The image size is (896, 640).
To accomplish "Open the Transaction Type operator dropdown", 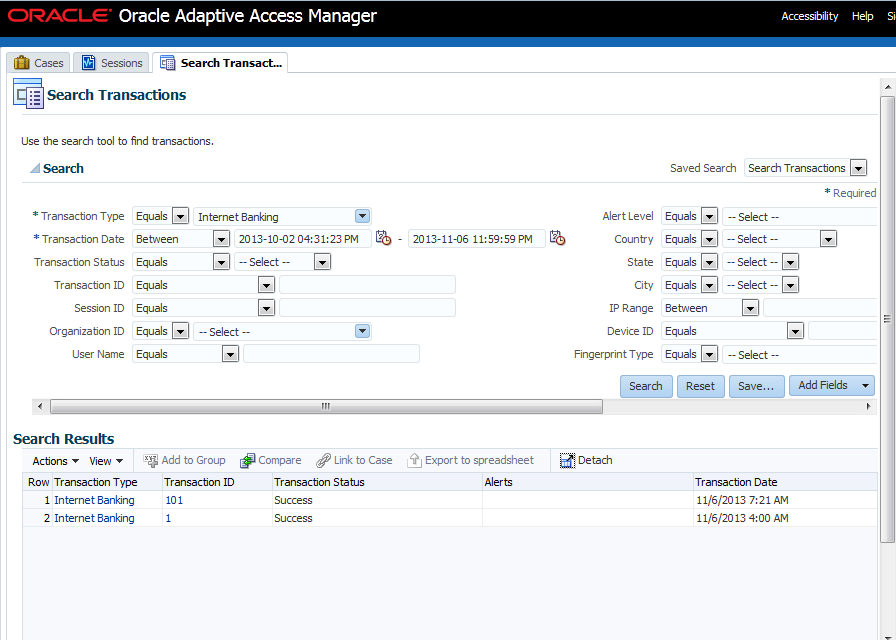I will click(181, 217).
